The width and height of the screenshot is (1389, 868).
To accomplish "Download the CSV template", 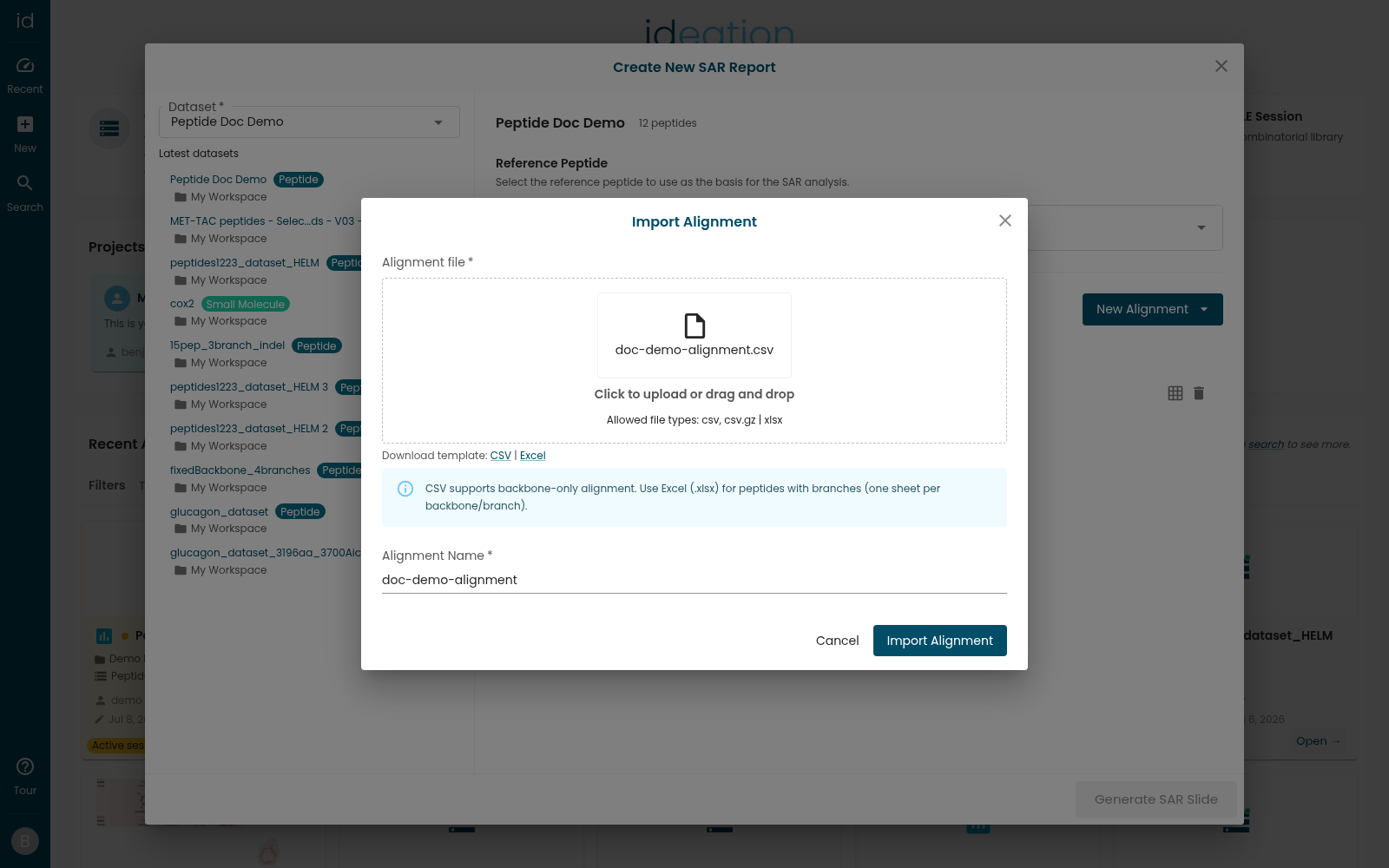I will pyautogui.click(x=501, y=456).
